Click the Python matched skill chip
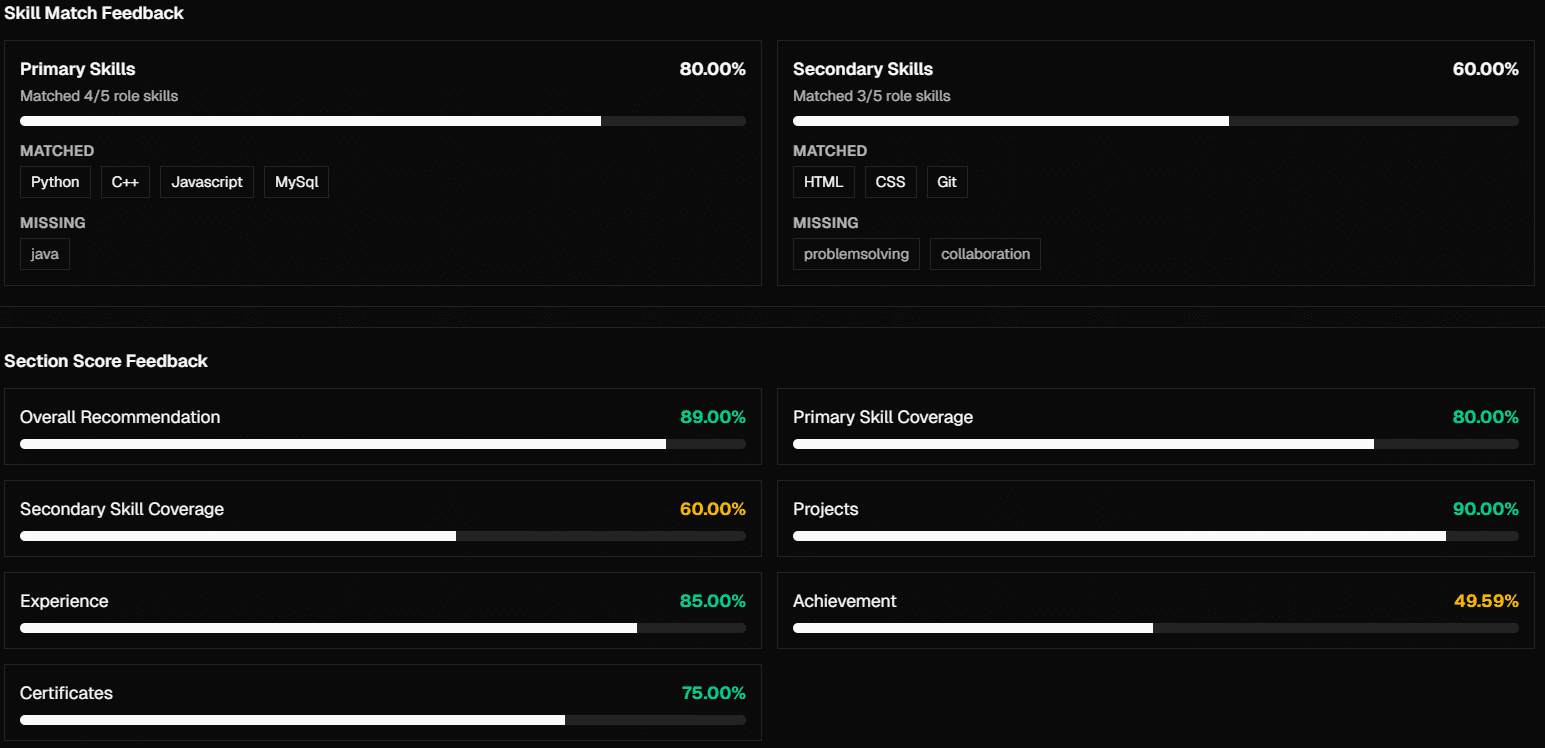The height and width of the screenshot is (748, 1545). click(x=55, y=182)
